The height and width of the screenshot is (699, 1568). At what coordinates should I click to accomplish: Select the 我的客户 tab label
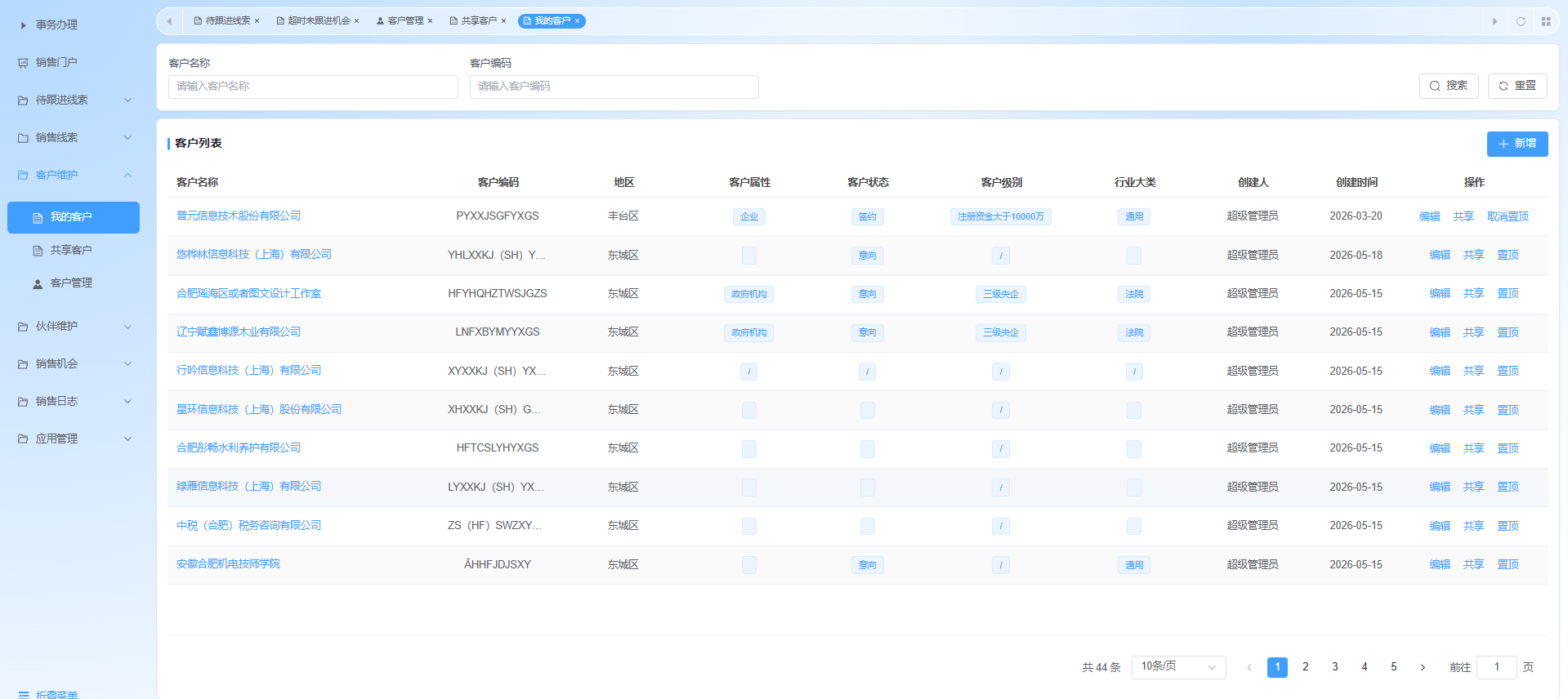click(x=552, y=21)
